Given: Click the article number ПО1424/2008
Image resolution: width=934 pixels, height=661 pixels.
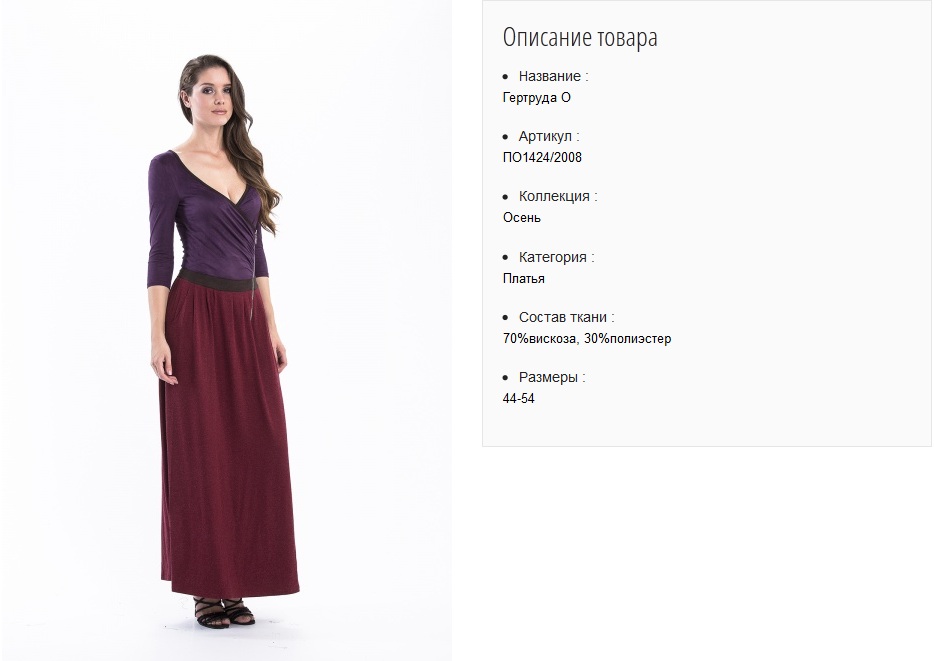Looking at the screenshot, I should point(542,158).
